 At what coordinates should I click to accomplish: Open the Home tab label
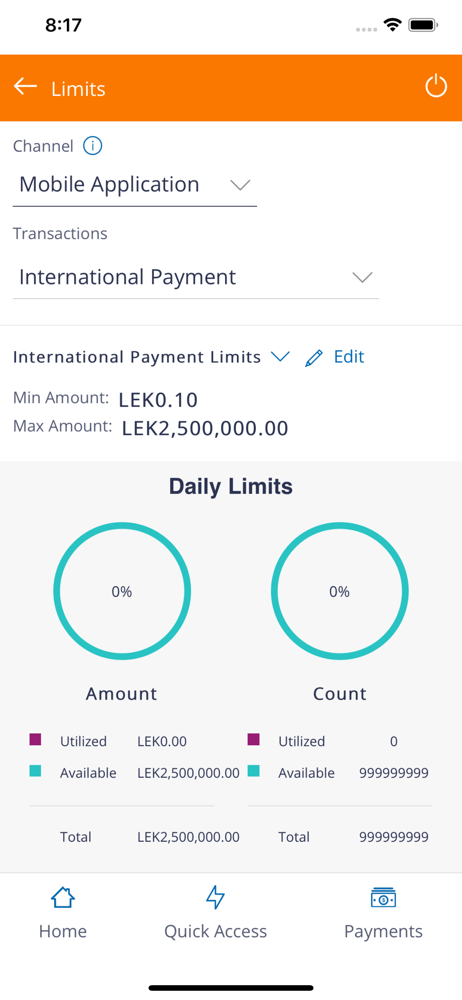63,931
